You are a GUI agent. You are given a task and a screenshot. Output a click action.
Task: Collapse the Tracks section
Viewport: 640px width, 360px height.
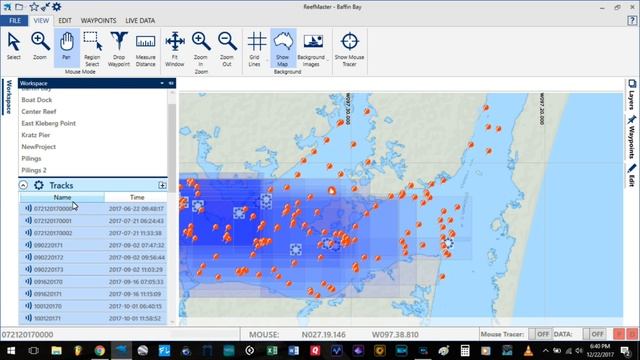[23, 185]
